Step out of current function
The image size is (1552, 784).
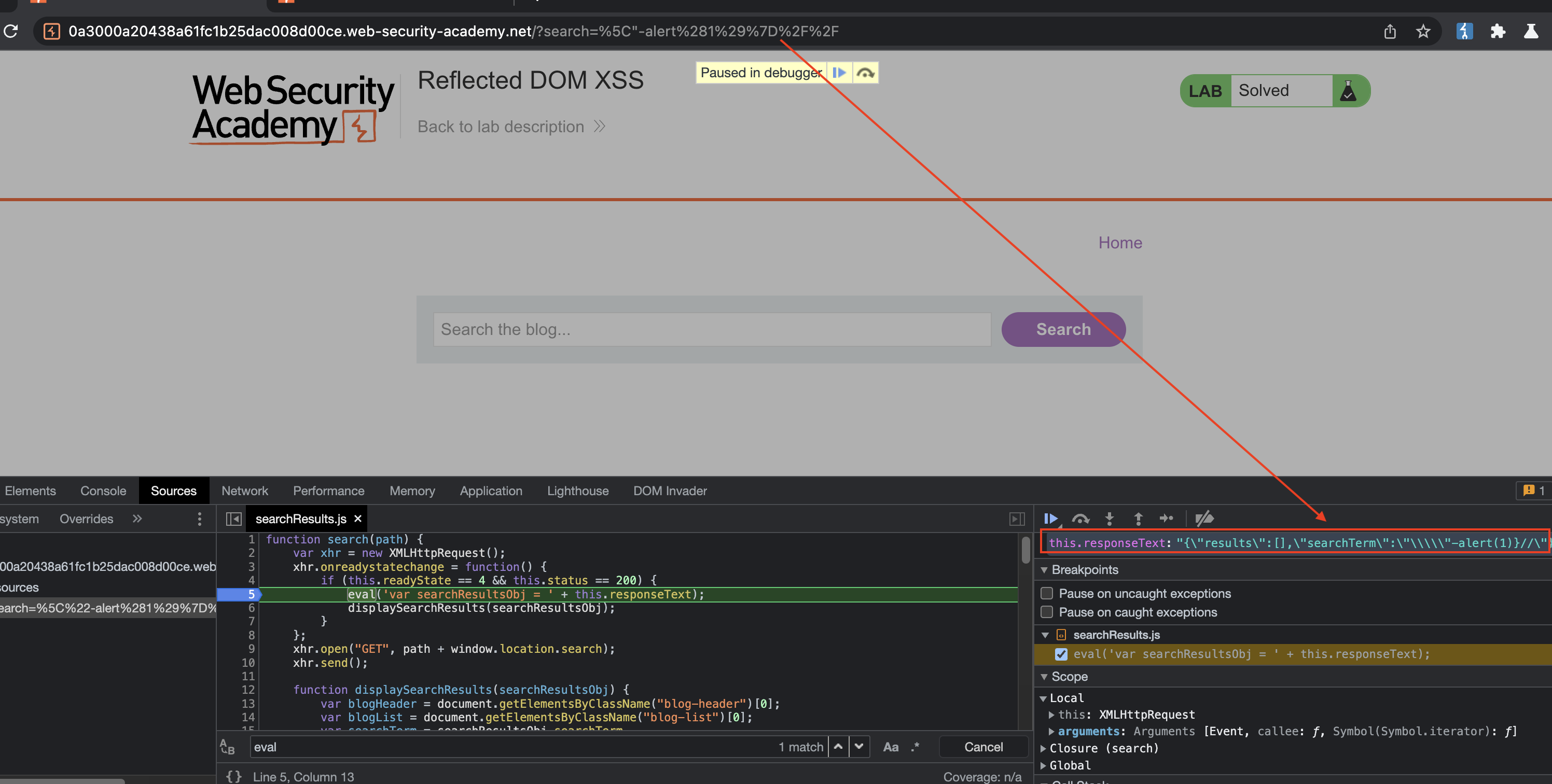tap(1138, 519)
